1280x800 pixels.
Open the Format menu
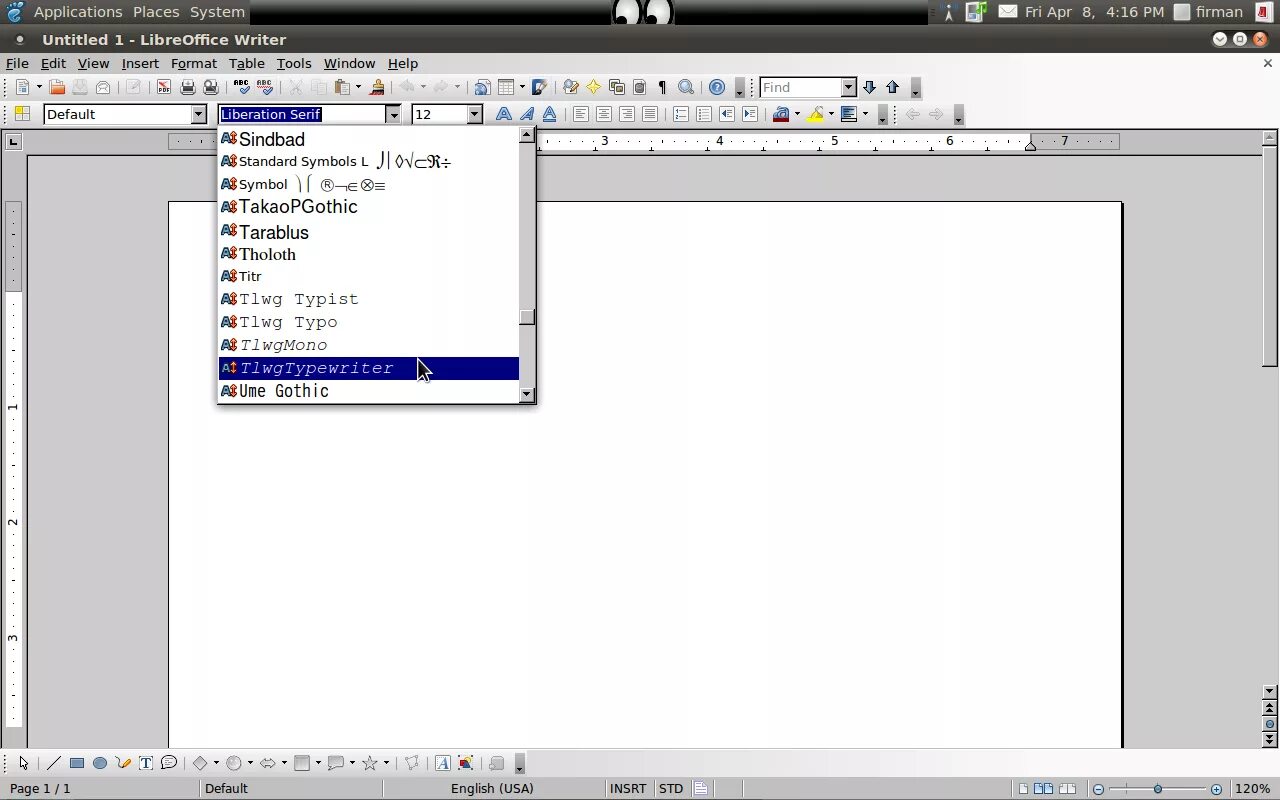[x=194, y=63]
